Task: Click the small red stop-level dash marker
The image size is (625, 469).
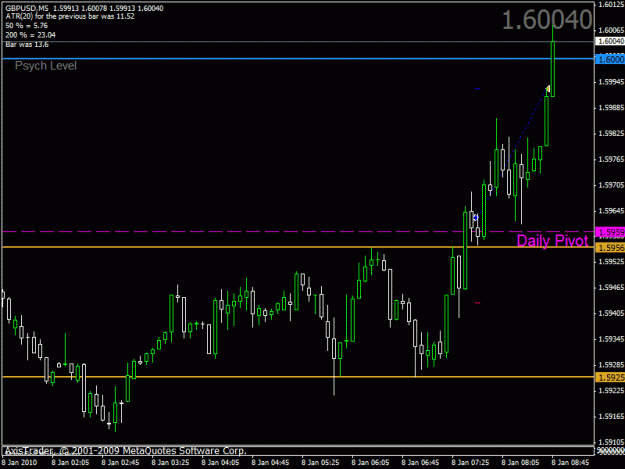Action: tap(478, 303)
